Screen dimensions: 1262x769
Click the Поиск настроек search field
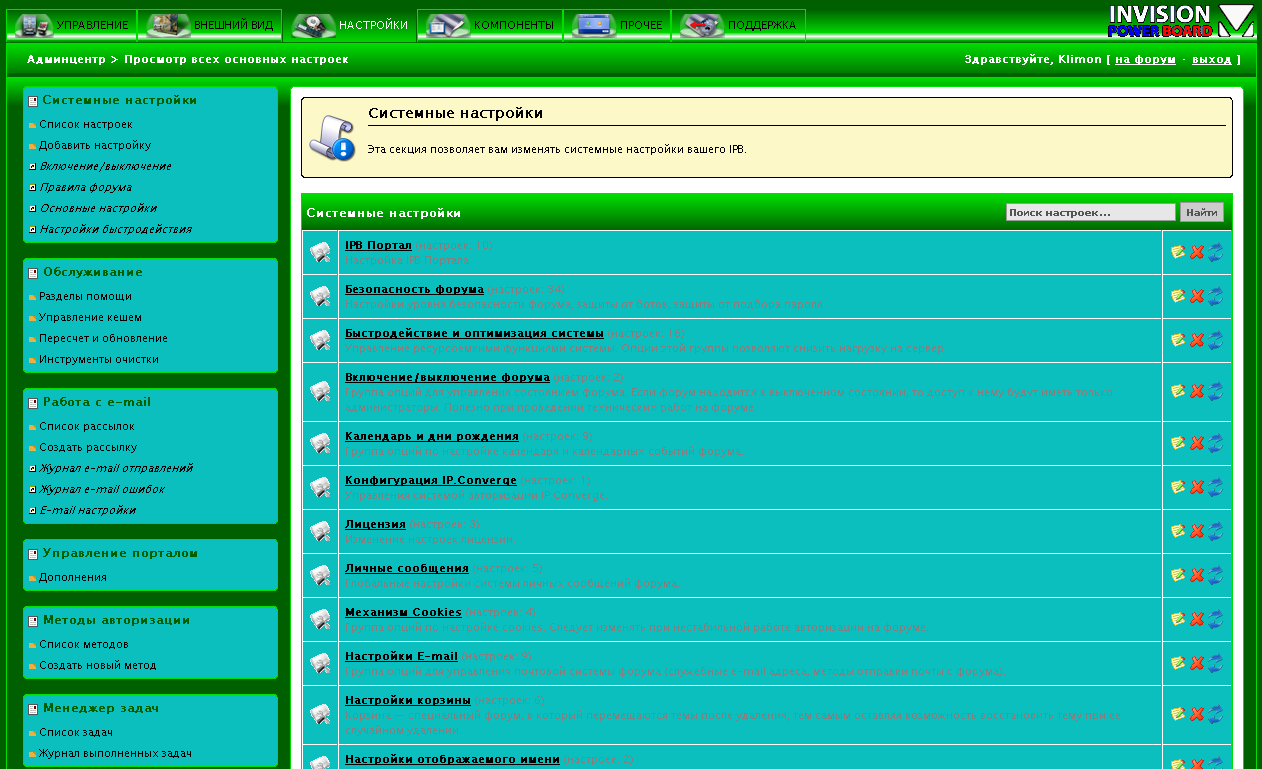tap(1090, 213)
